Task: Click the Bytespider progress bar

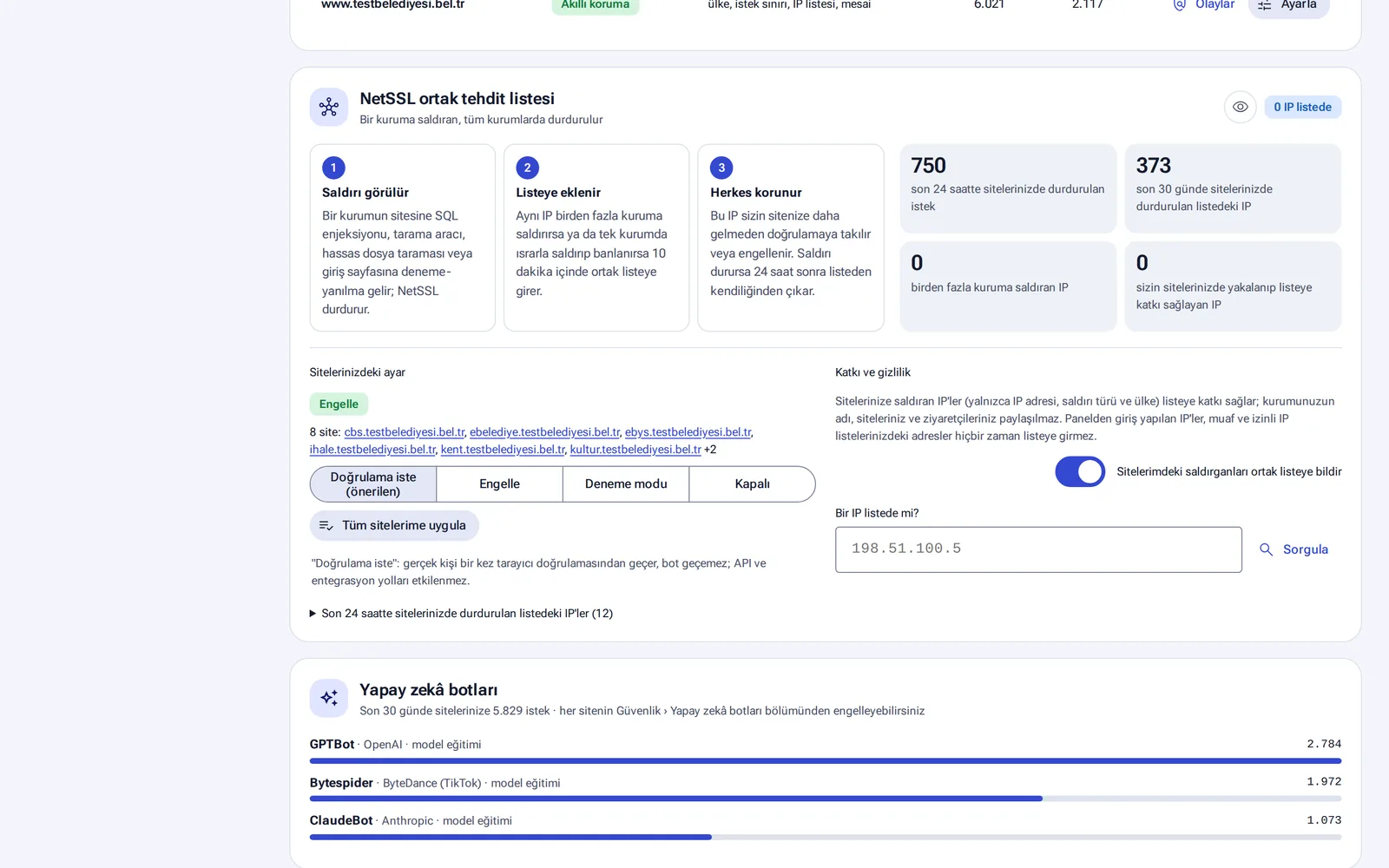Action: (826, 799)
